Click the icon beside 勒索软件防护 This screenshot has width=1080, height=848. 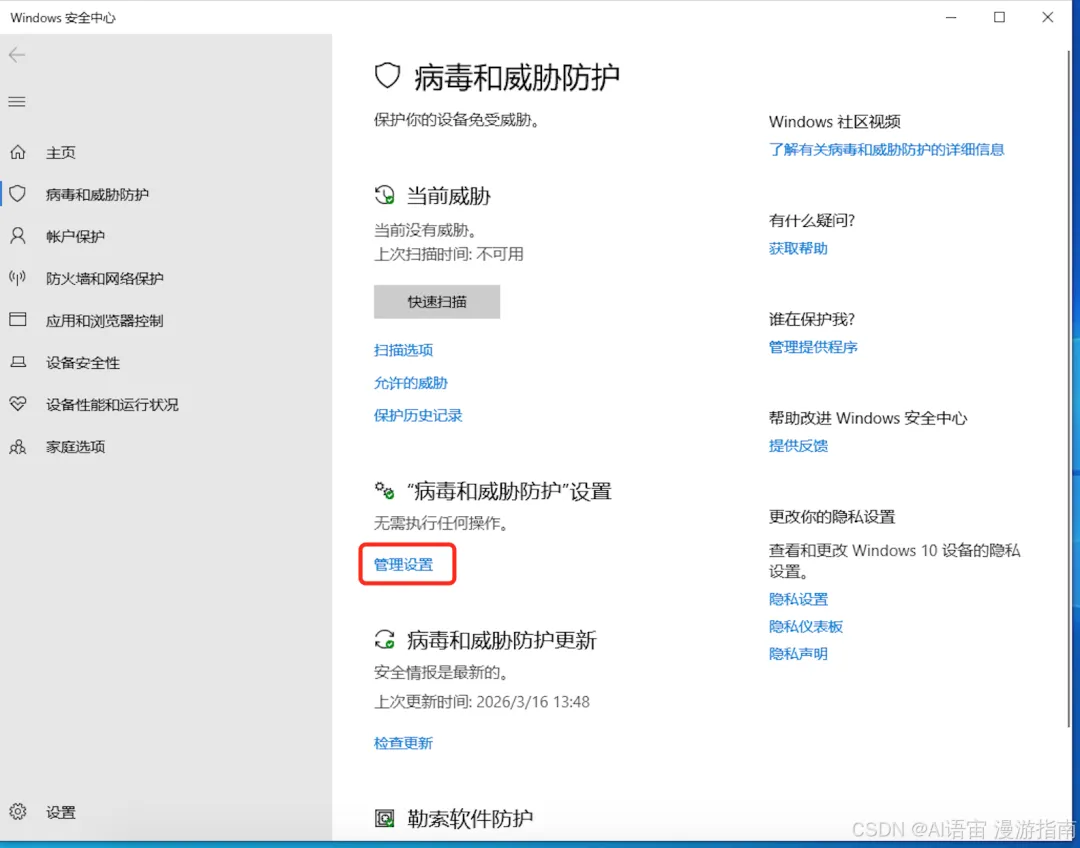coord(384,818)
